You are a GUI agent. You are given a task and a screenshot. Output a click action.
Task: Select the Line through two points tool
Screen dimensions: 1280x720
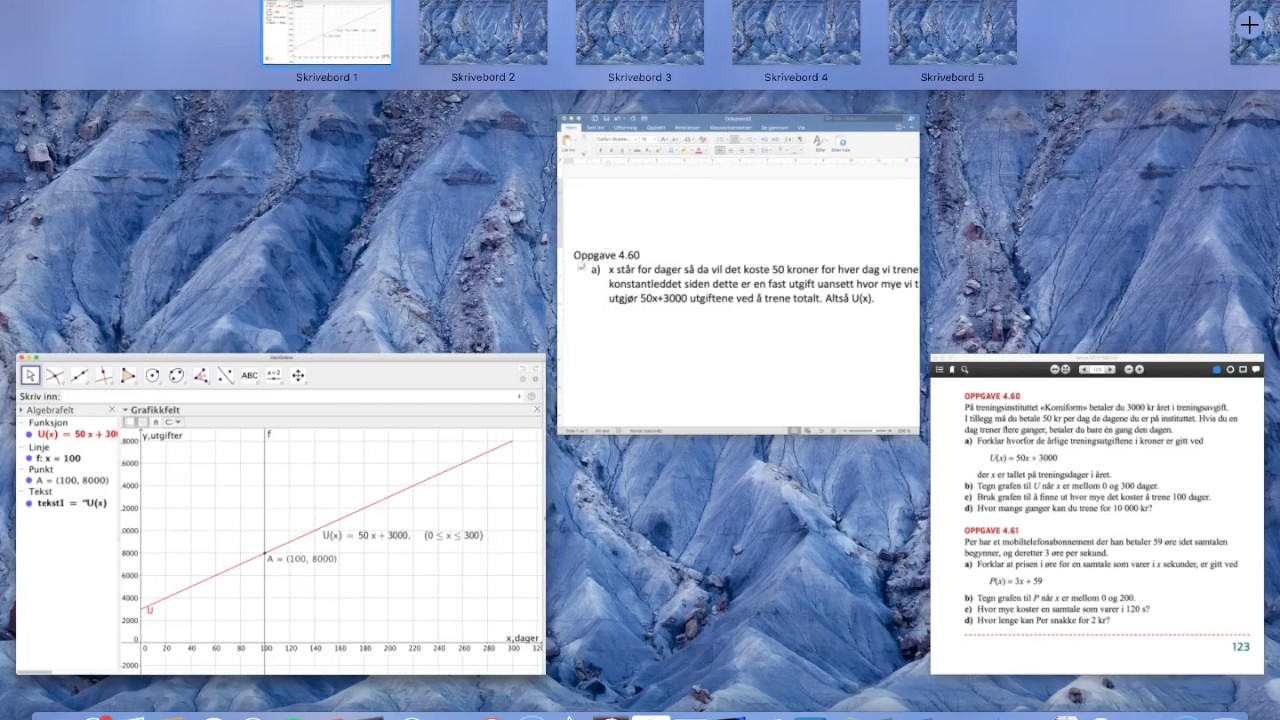click(79, 376)
